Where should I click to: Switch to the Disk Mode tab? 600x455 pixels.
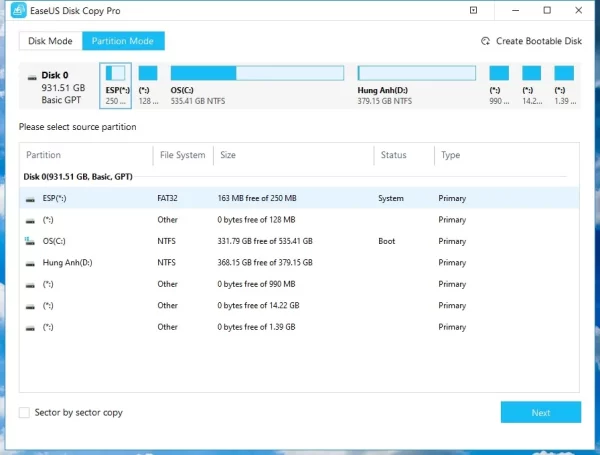click(50, 41)
